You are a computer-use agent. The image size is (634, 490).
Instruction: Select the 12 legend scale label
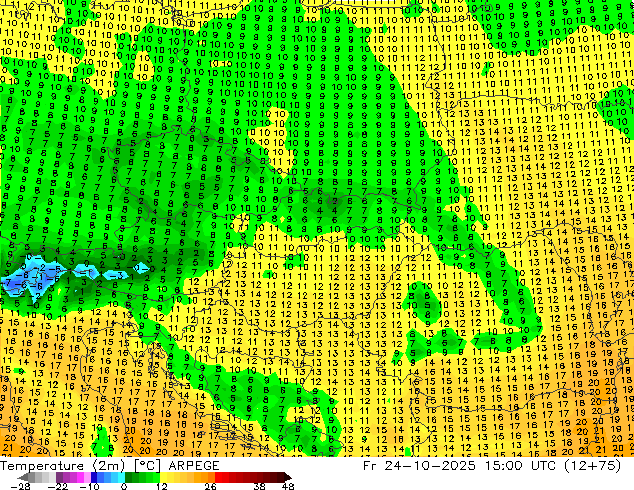click(x=162, y=486)
